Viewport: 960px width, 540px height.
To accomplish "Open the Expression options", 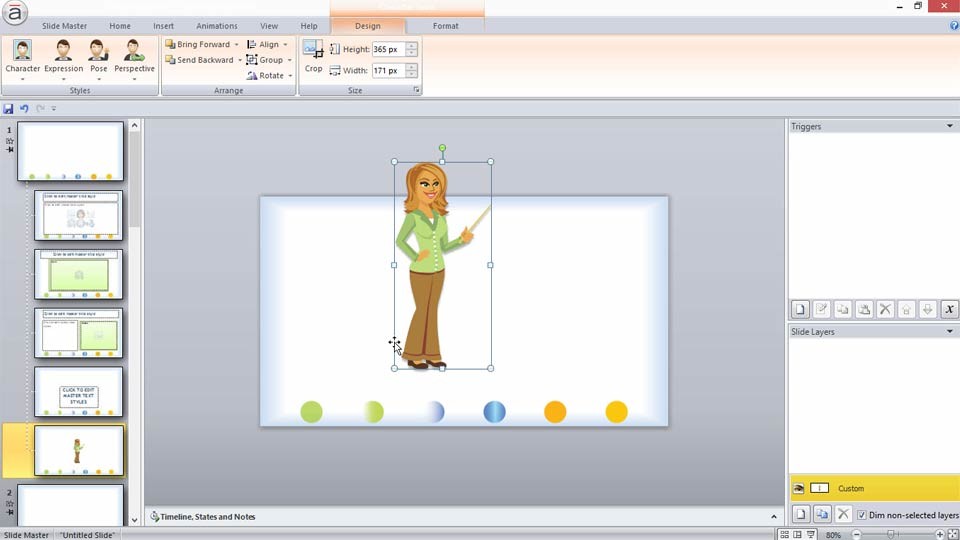I will pos(63,59).
